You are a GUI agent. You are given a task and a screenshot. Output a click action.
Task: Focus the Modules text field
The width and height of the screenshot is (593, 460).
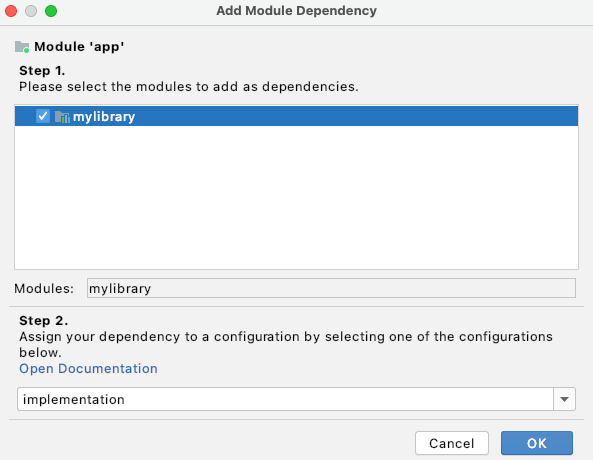pyautogui.click(x=331, y=288)
